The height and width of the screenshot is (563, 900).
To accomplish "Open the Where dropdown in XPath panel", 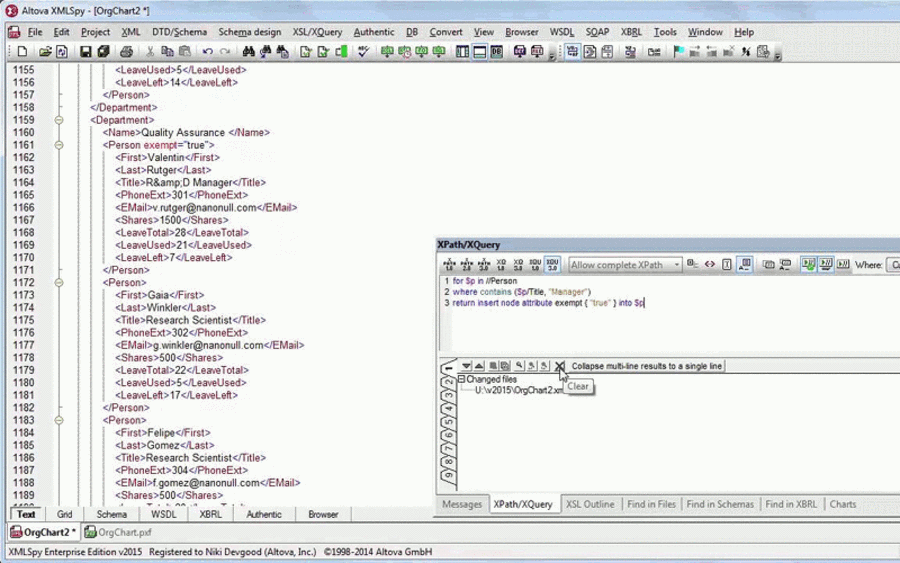I will (x=893, y=265).
